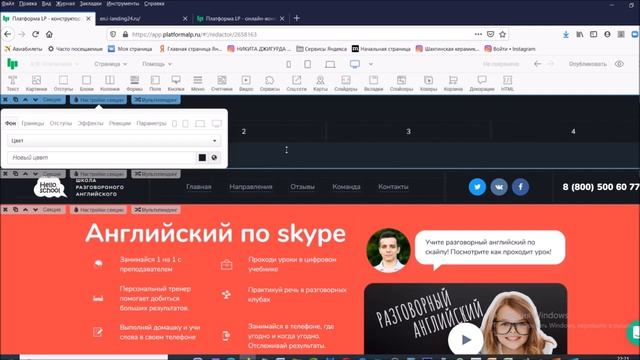This screenshot has width=640, height=360.
Task: Open Firefox page actions ellipsis menu
Action: coord(478,34)
